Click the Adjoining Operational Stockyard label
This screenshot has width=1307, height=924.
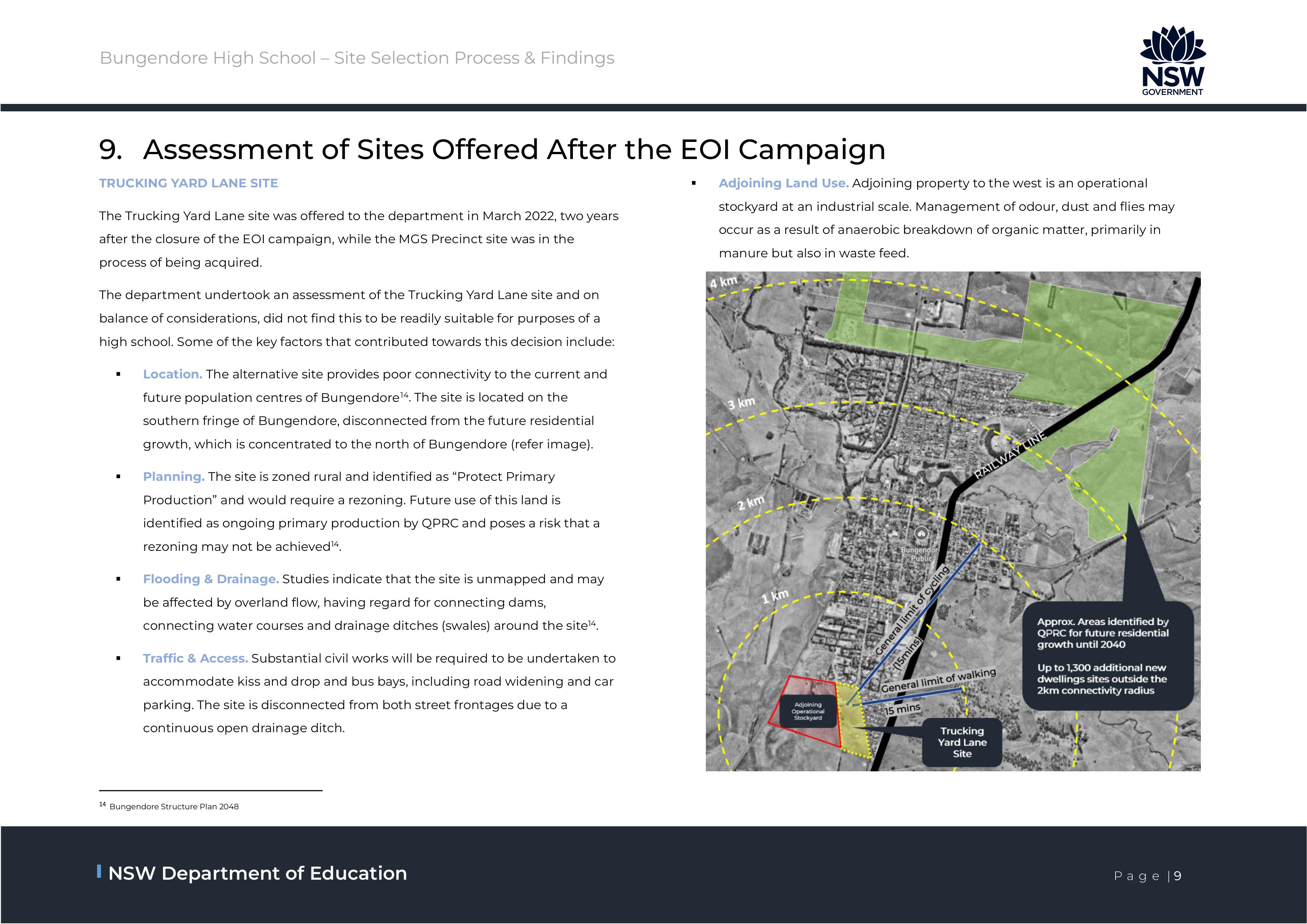coord(808,711)
